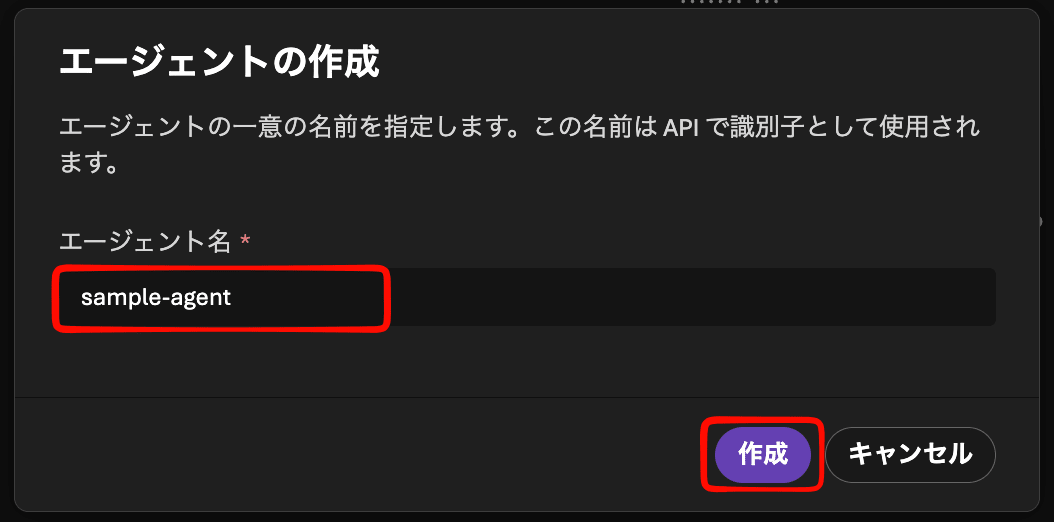Cancel the dialog with キャンセル button

tap(910, 455)
